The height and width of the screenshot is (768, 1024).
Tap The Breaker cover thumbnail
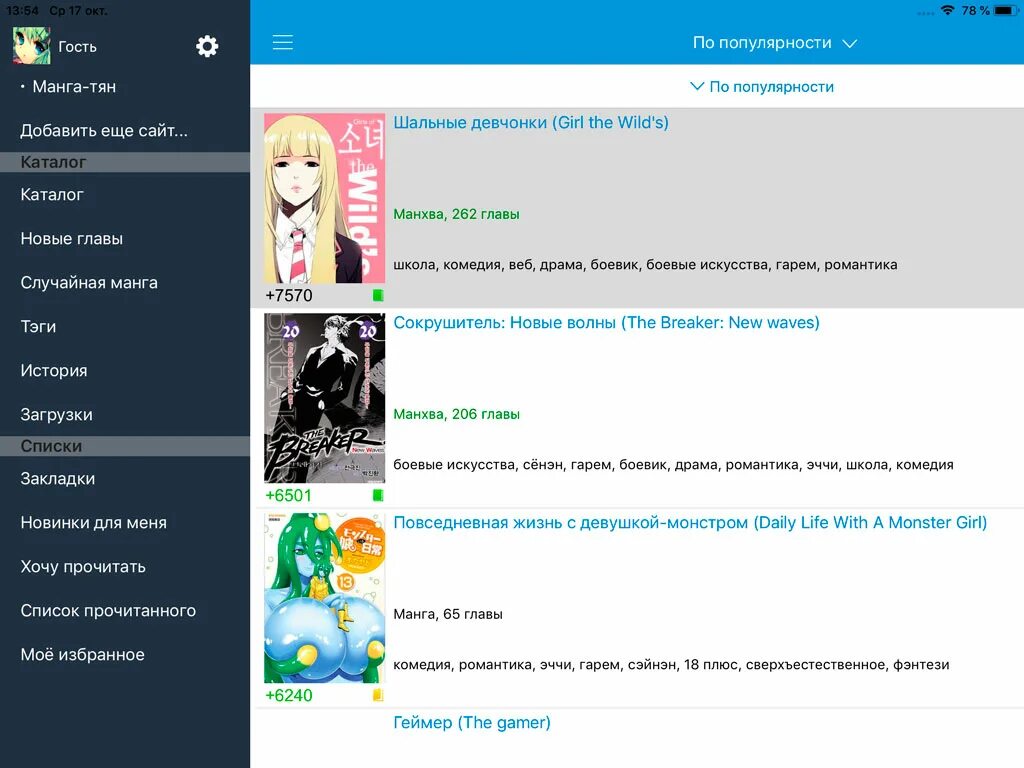point(325,398)
